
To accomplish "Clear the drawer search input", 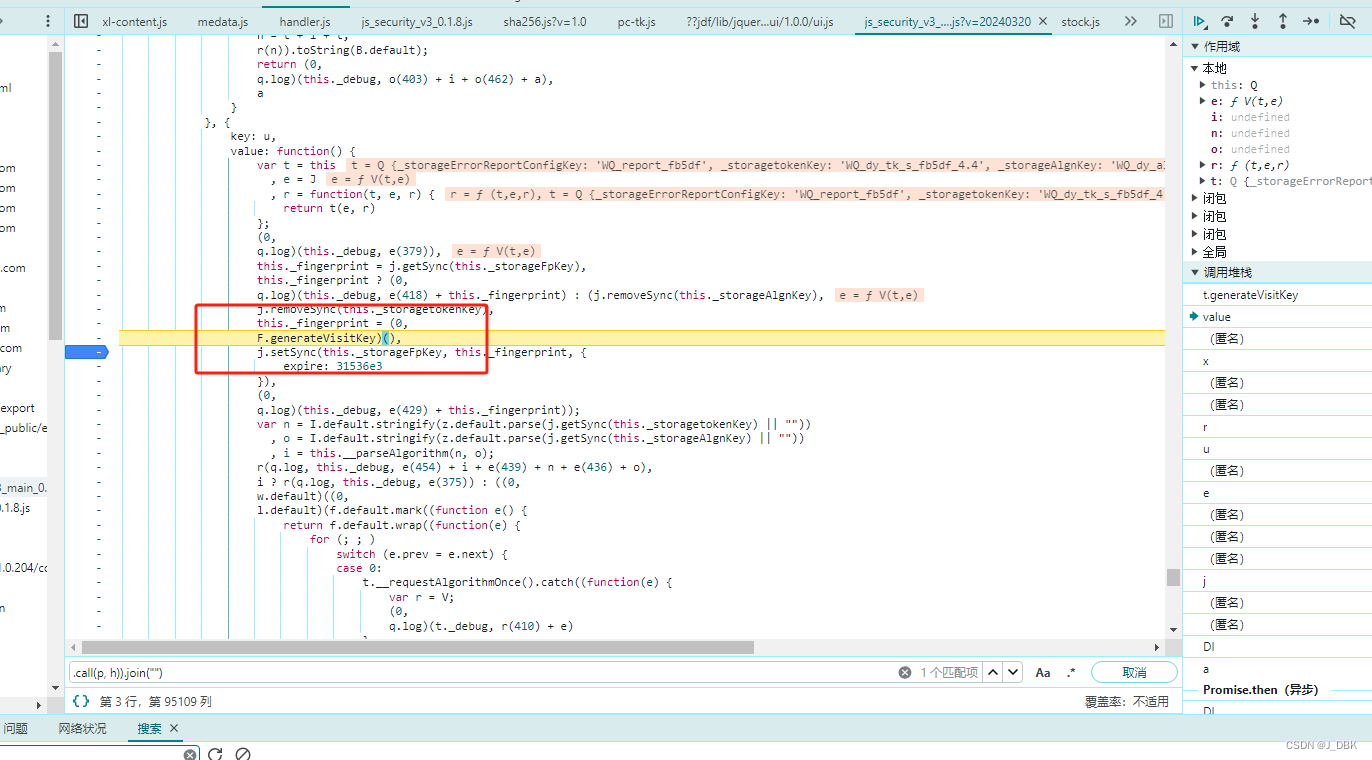I will (x=190, y=753).
